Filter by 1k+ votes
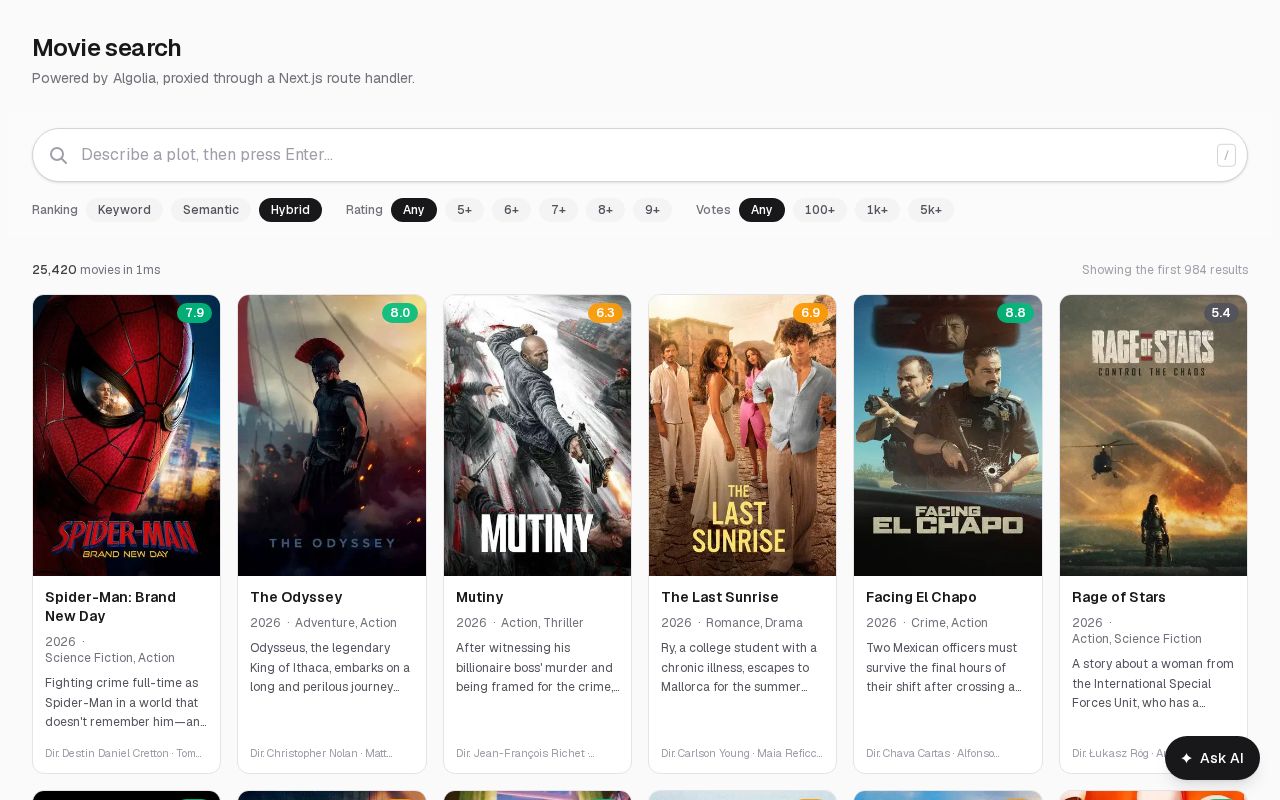This screenshot has width=1280, height=800. 877,210
